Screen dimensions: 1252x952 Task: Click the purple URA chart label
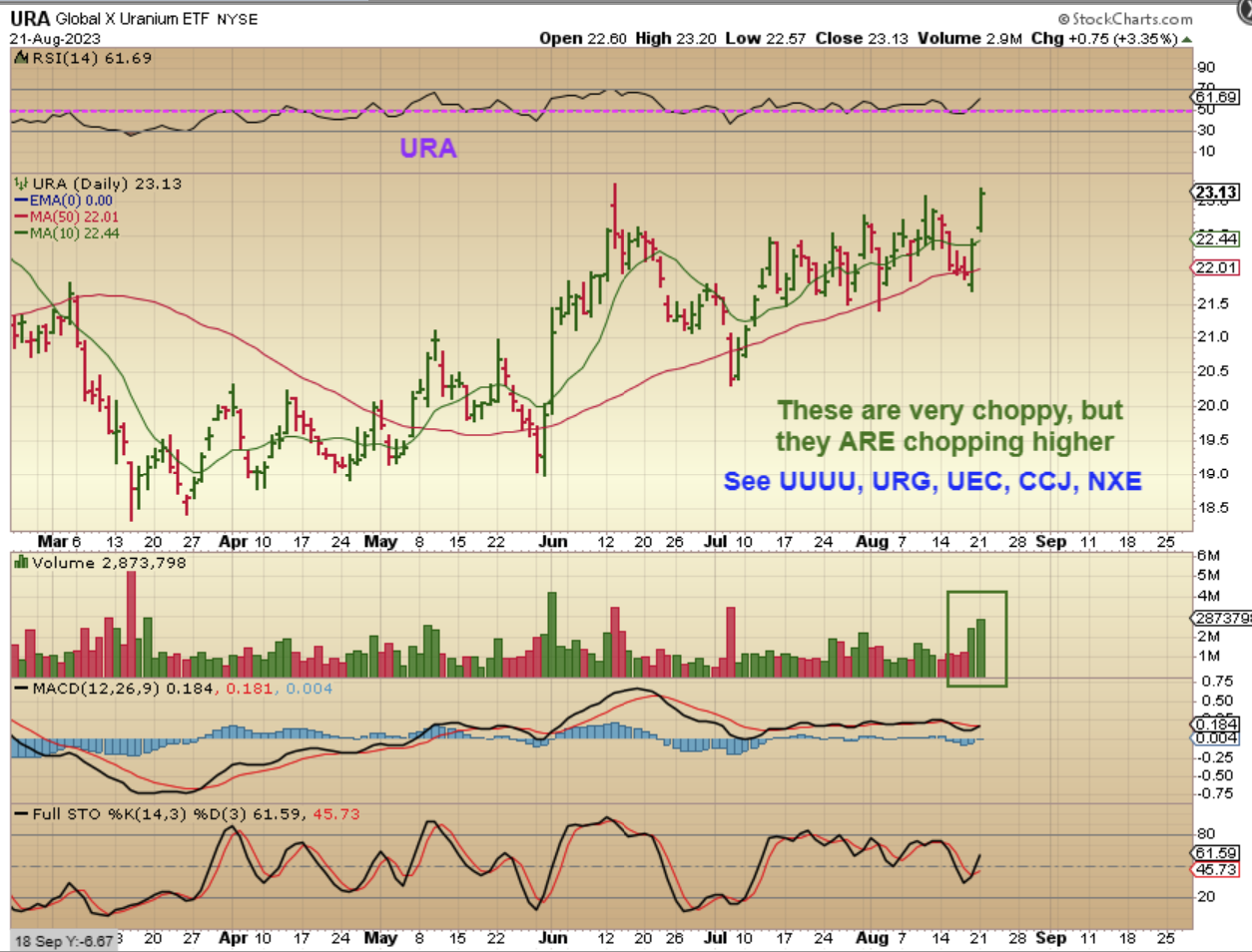[x=428, y=148]
